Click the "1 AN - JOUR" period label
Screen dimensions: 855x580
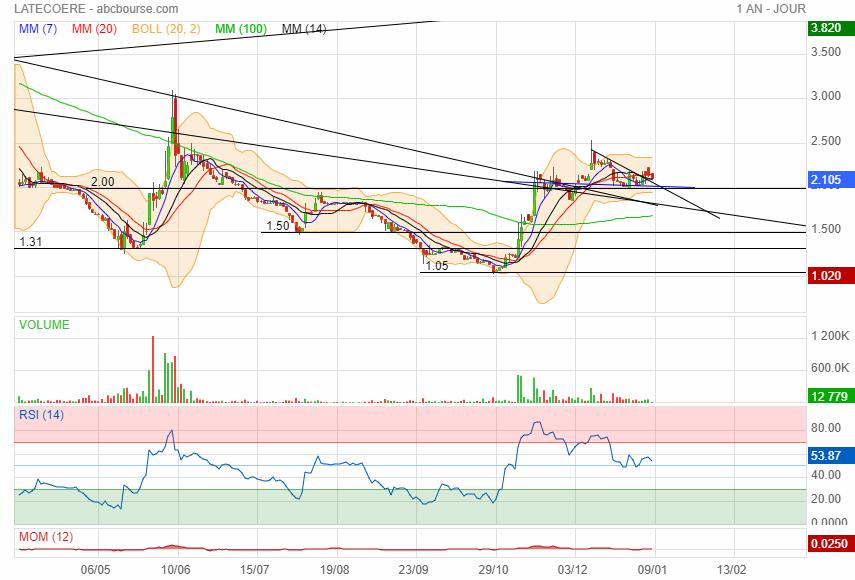click(770, 9)
